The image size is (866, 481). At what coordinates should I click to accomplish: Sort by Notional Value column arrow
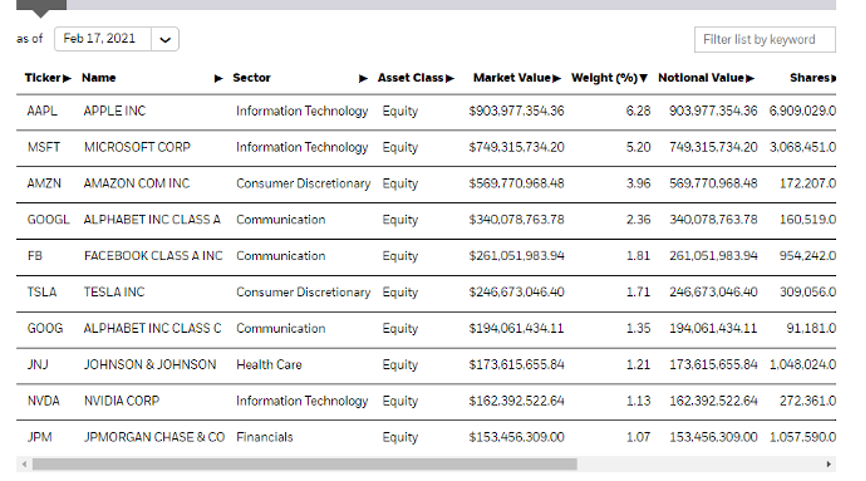click(x=750, y=78)
